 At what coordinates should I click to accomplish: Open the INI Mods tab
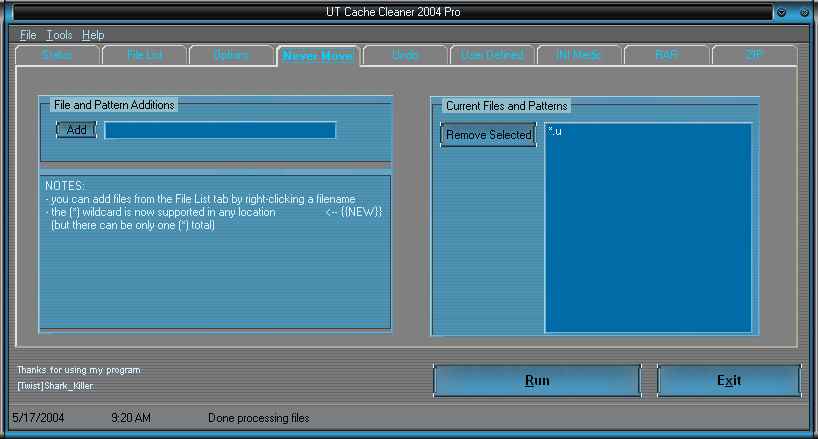pyautogui.click(x=579, y=55)
